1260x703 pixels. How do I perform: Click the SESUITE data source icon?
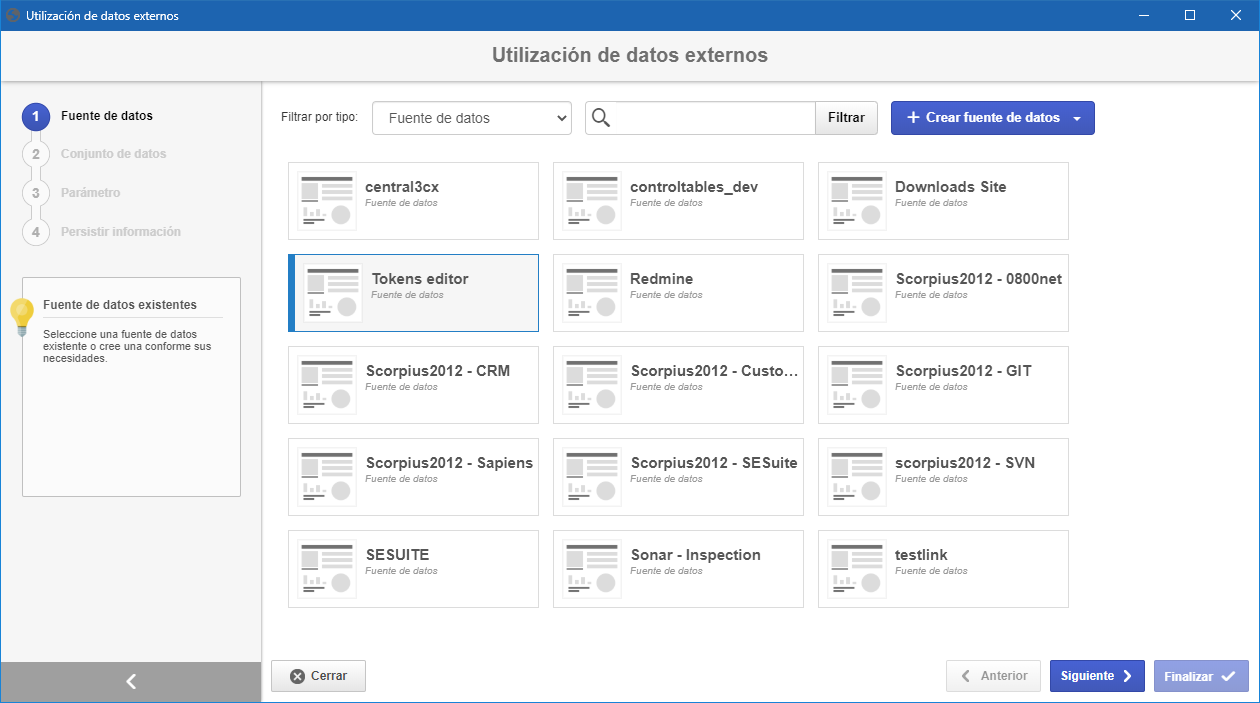[x=327, y=569]
